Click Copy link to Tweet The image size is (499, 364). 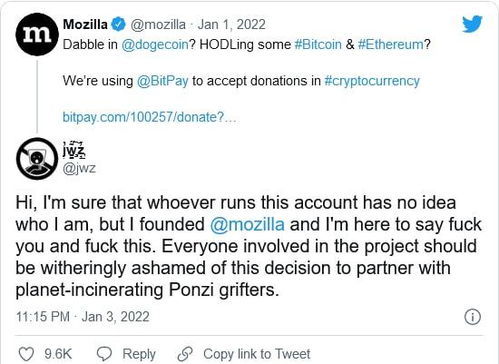[x=257, y=354]
